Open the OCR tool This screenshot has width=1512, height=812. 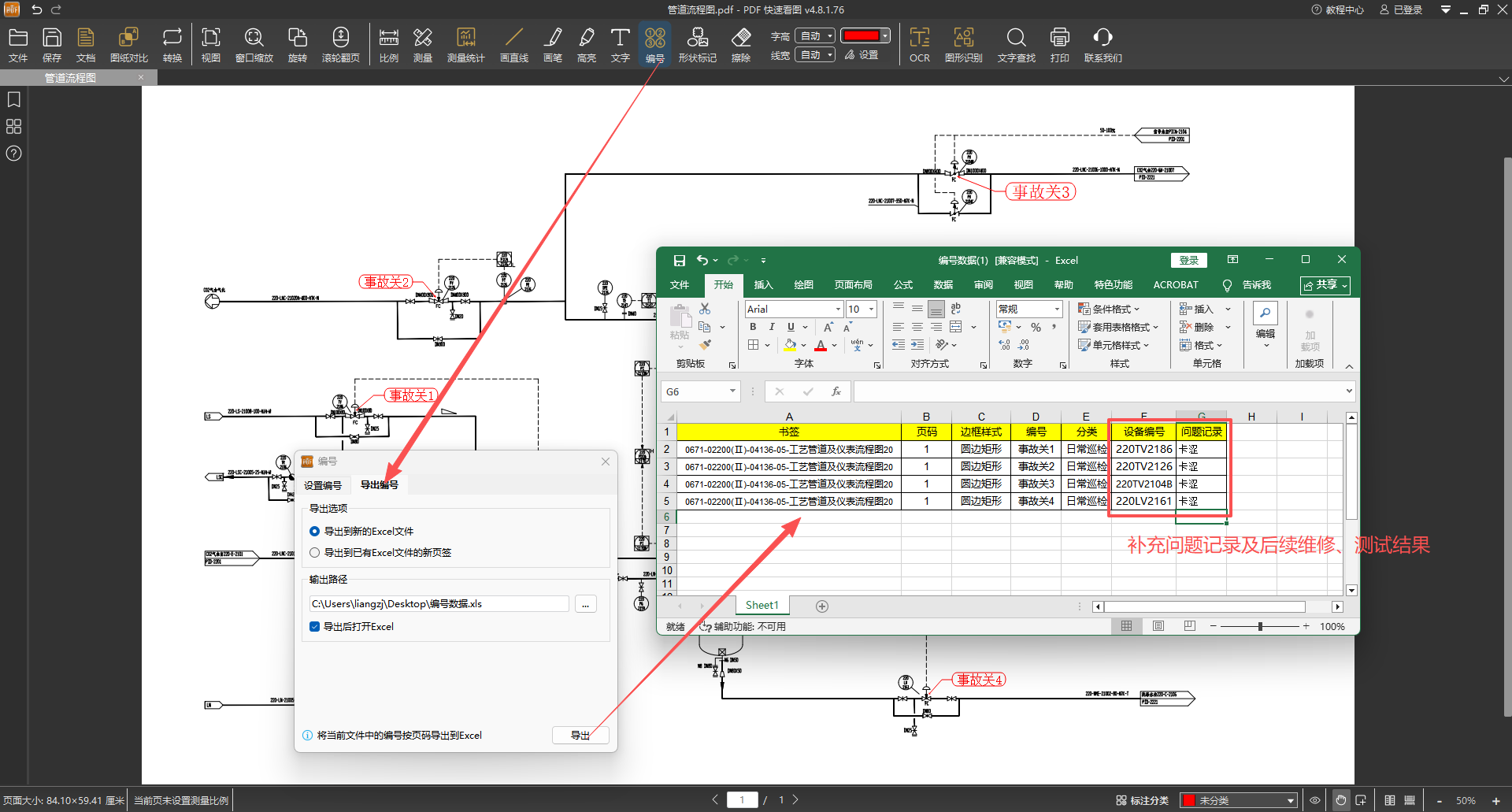[919, 45]
